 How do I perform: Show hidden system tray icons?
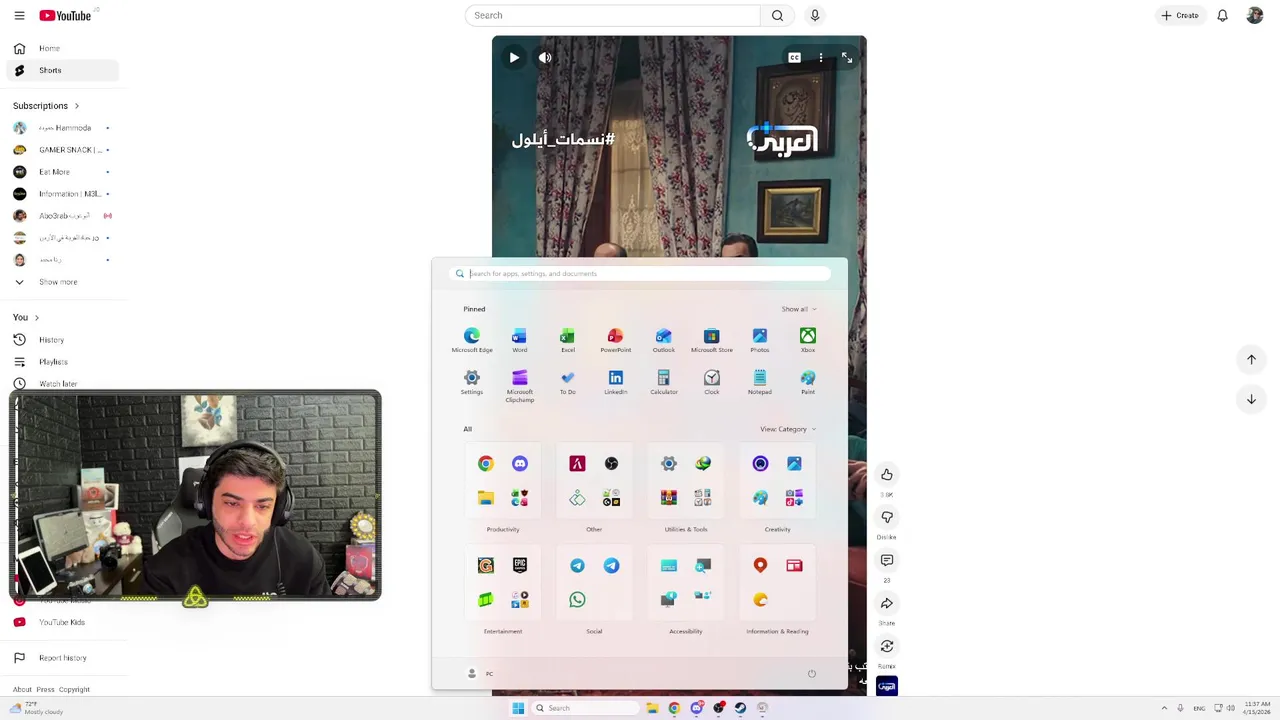[1165, 708]
